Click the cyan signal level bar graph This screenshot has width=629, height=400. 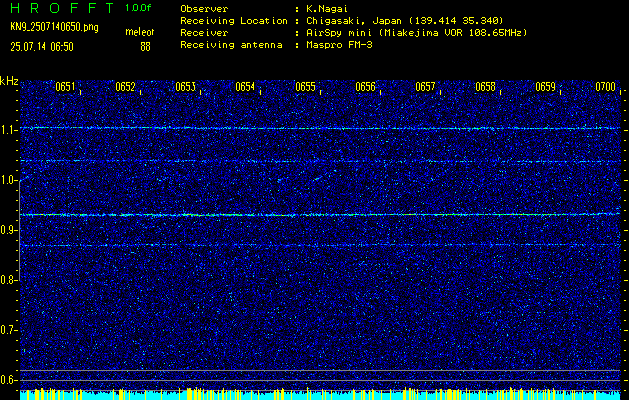click(x=320, y=394)
